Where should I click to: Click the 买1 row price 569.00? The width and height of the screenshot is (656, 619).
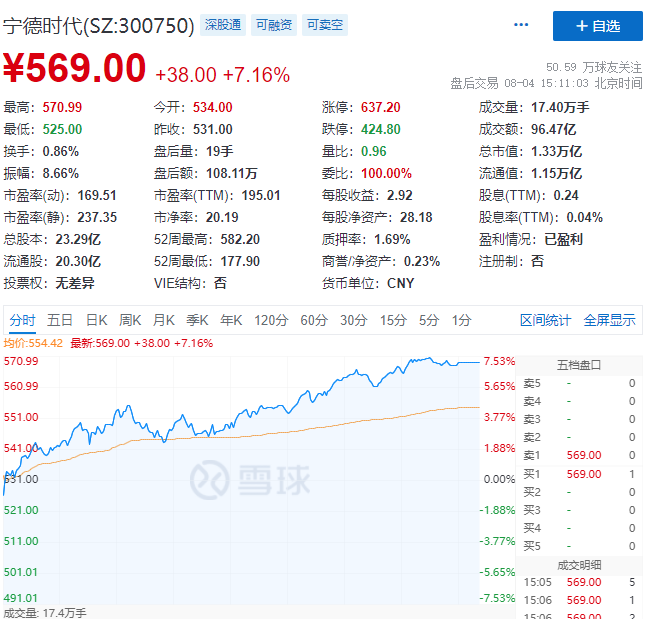584,474
